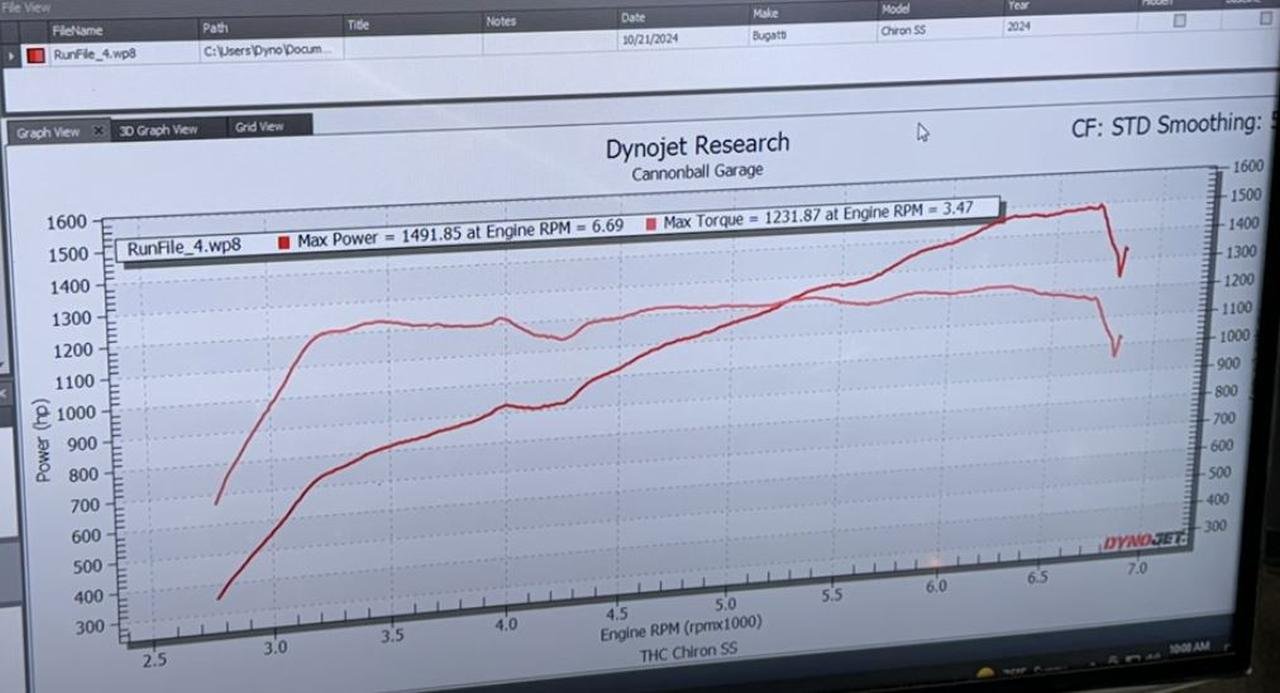Click the taskbar clock showing 10:08 AM
Screen dimensions: 1280x693
click(x=1189, y=648)
